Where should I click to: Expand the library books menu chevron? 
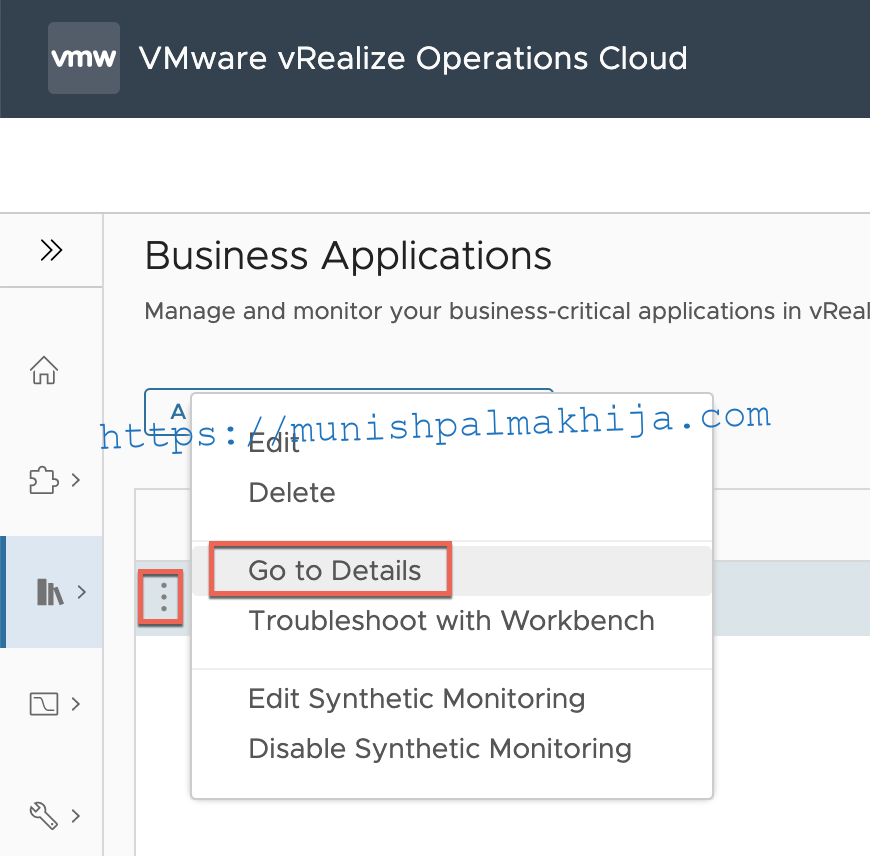point(82,592)
